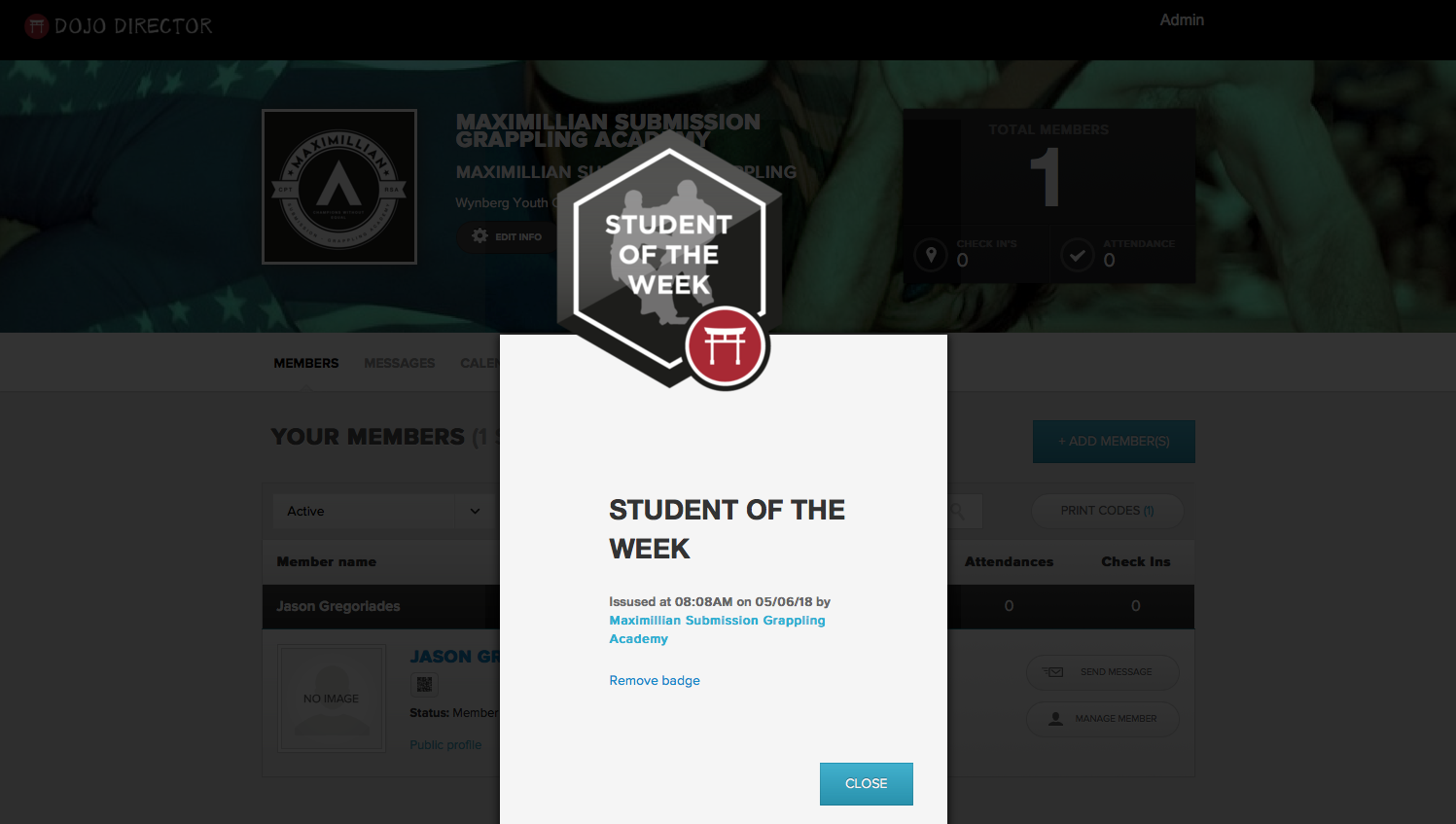Switch to the Members tab
The width and height of the screenshot is (1456, 824).
306,363
